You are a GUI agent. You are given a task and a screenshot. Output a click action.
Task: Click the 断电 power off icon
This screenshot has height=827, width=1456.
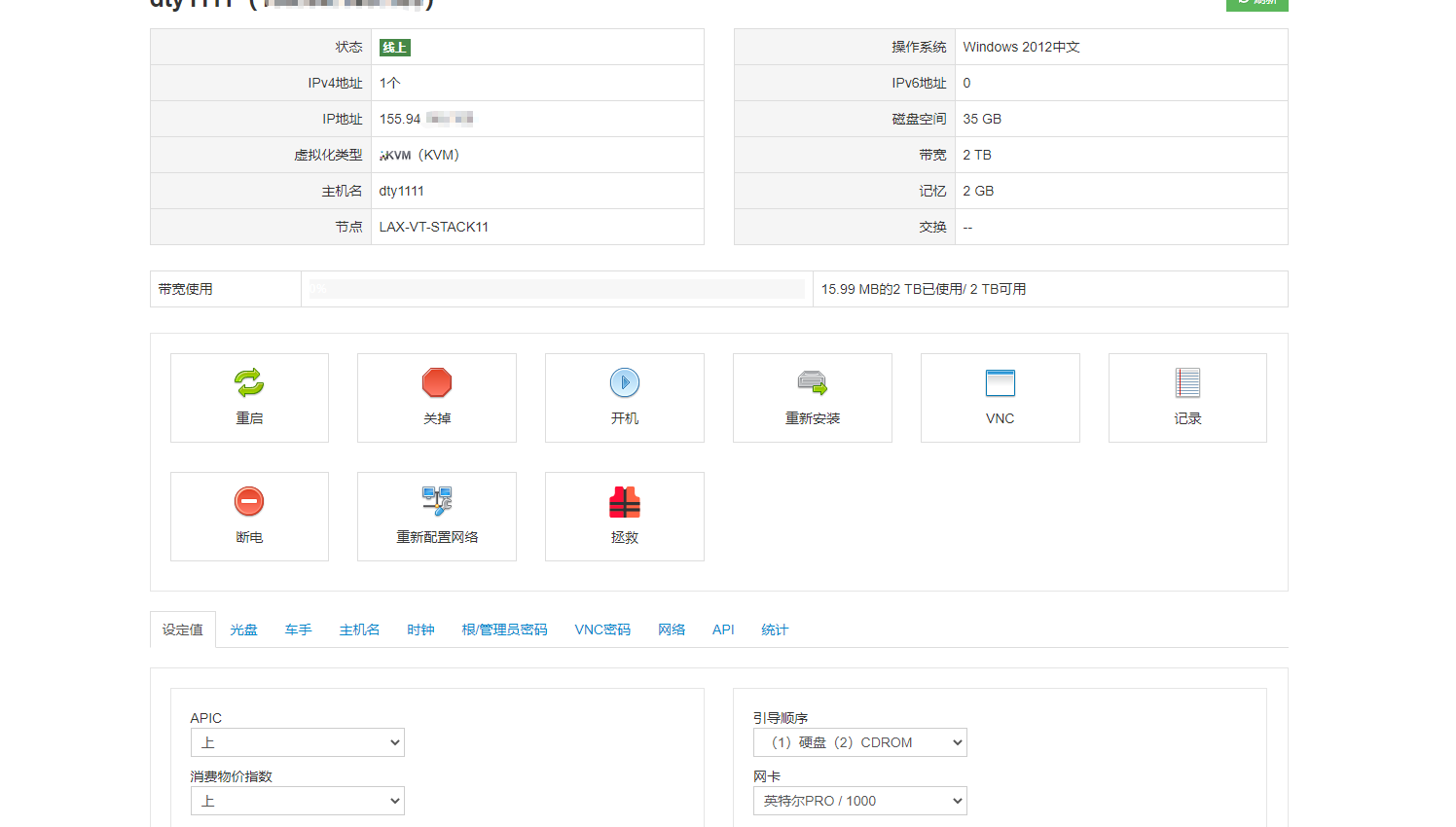pyautogui.click(x=249, y=501)
